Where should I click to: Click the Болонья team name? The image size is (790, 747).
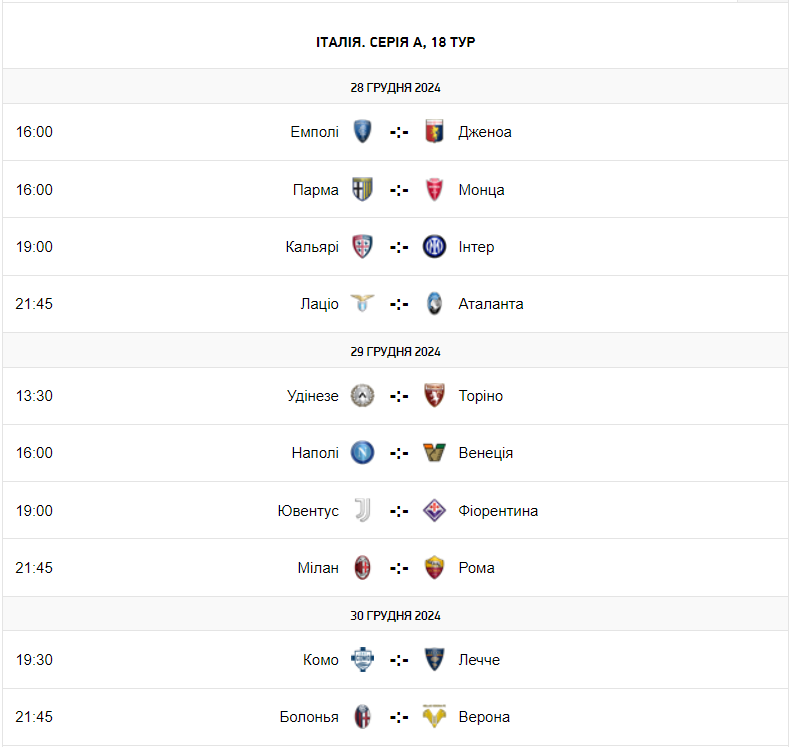click(309, 717)
